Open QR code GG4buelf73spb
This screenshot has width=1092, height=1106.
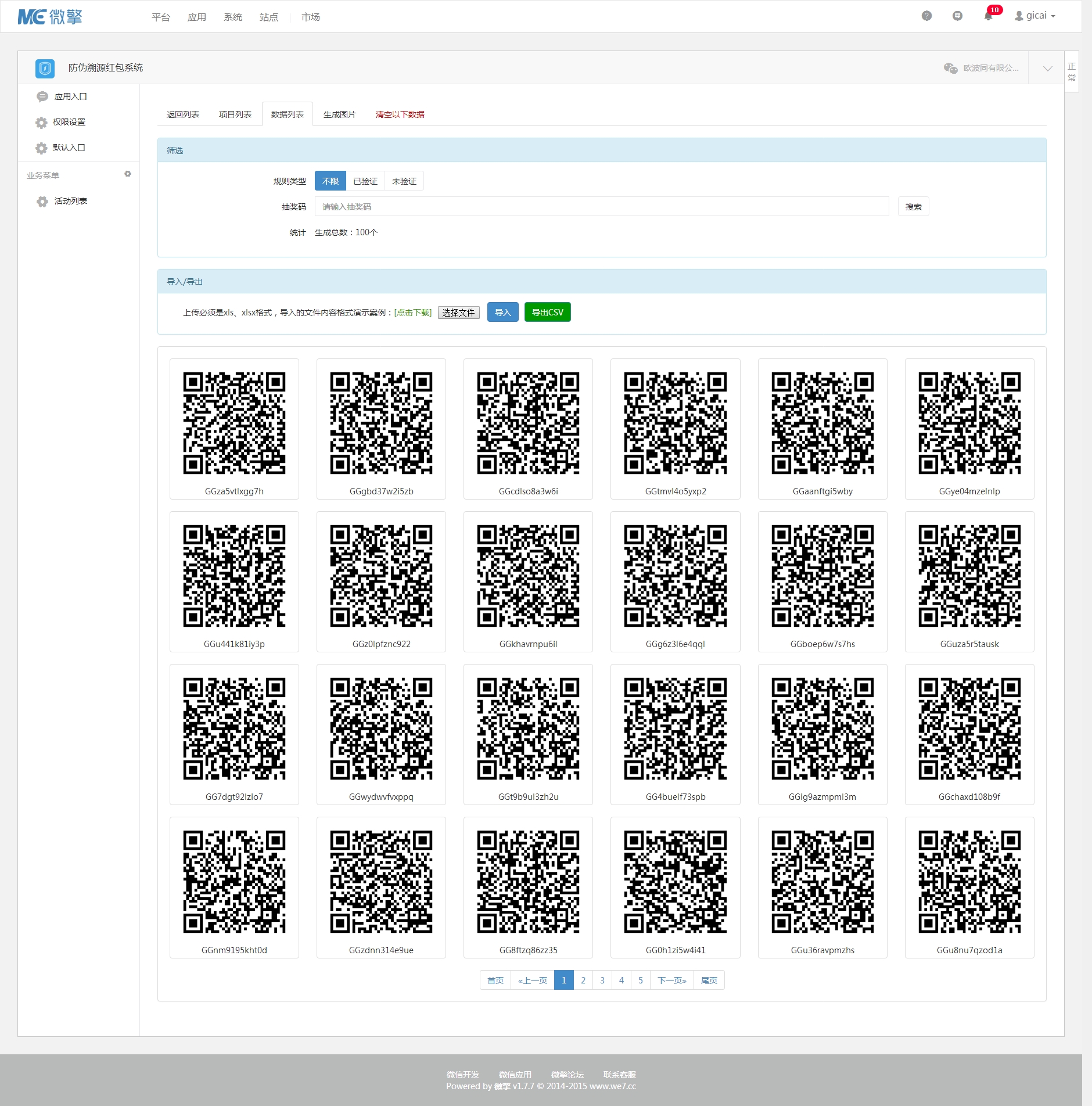coord(676,729)
